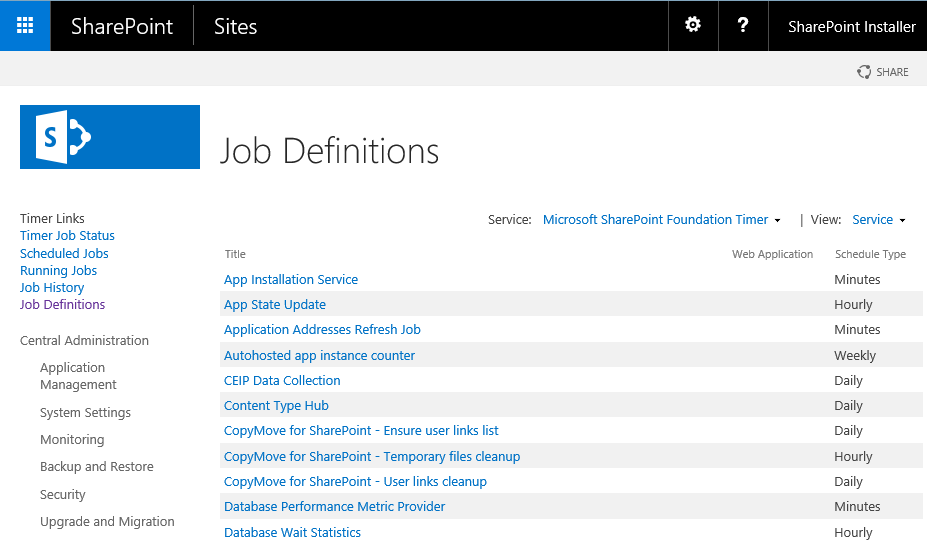The image size is (927, 542).
Task: Open CopyMove Temporary files cleanup job
Action: [x=372, y=457]
